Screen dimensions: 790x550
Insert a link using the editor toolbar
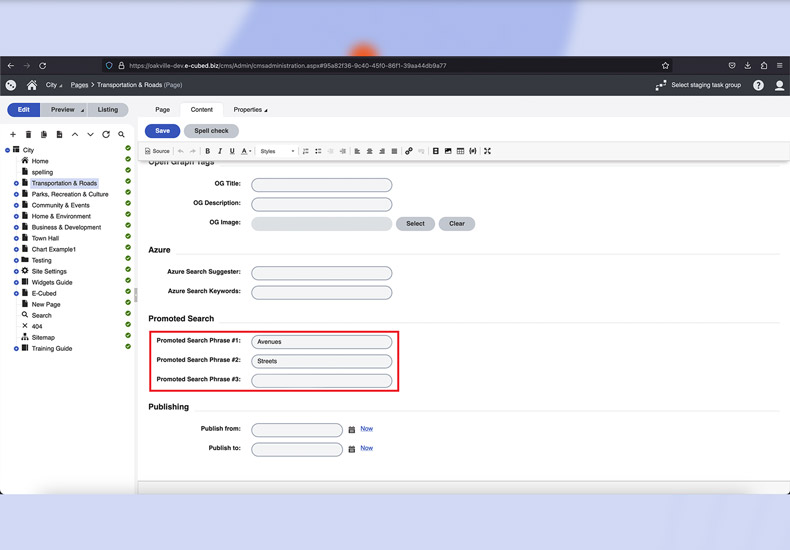pyautogui.click(x=408, y=151)
